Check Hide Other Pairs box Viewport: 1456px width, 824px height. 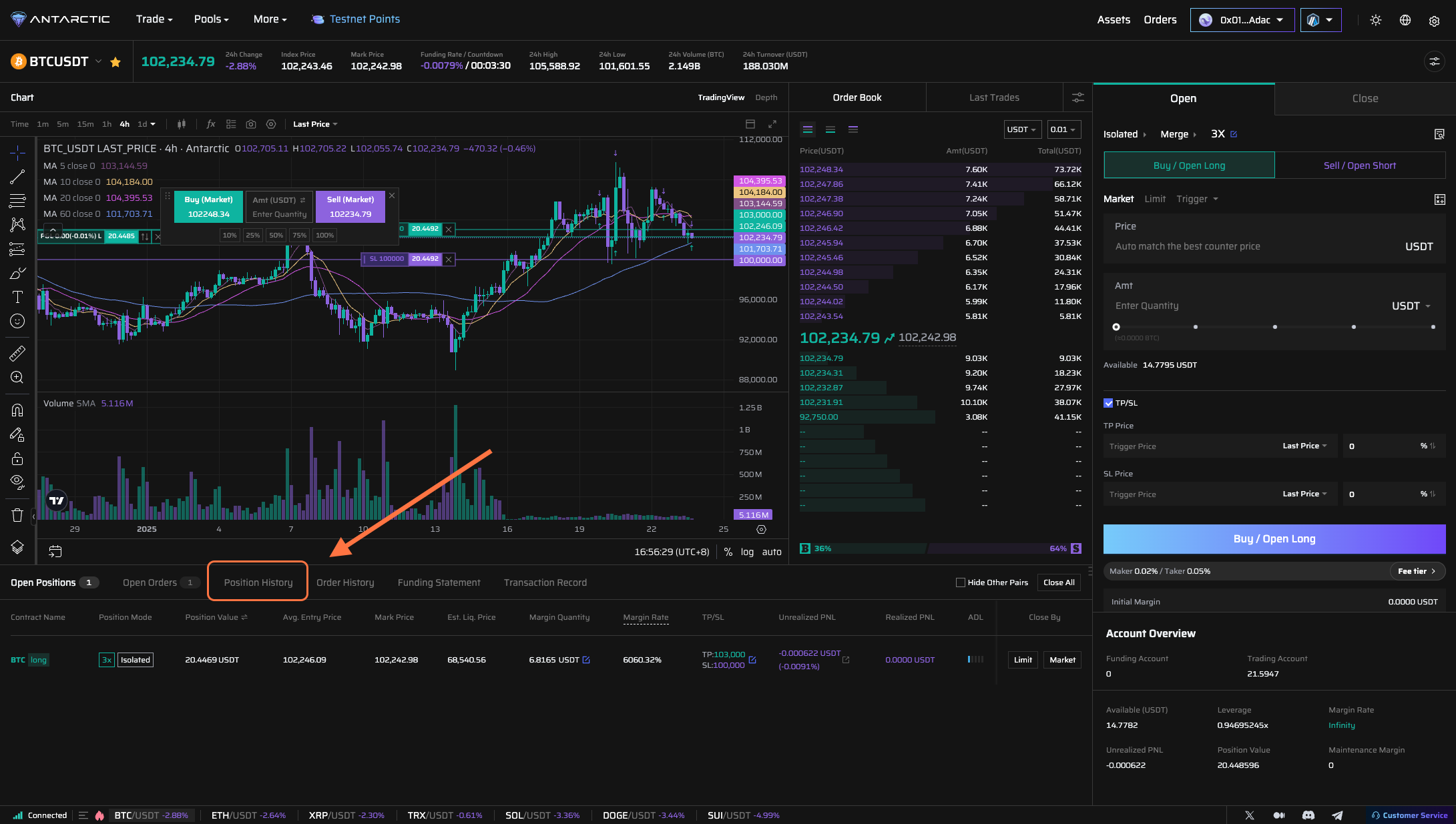961,582
